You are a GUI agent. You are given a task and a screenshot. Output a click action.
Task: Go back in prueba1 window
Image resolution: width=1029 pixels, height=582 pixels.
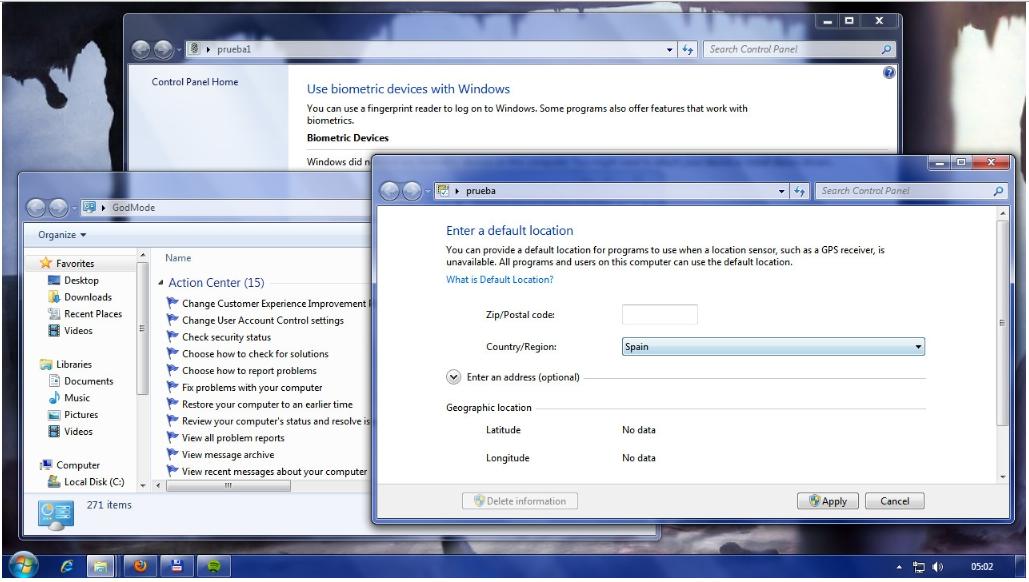(141, 49)
